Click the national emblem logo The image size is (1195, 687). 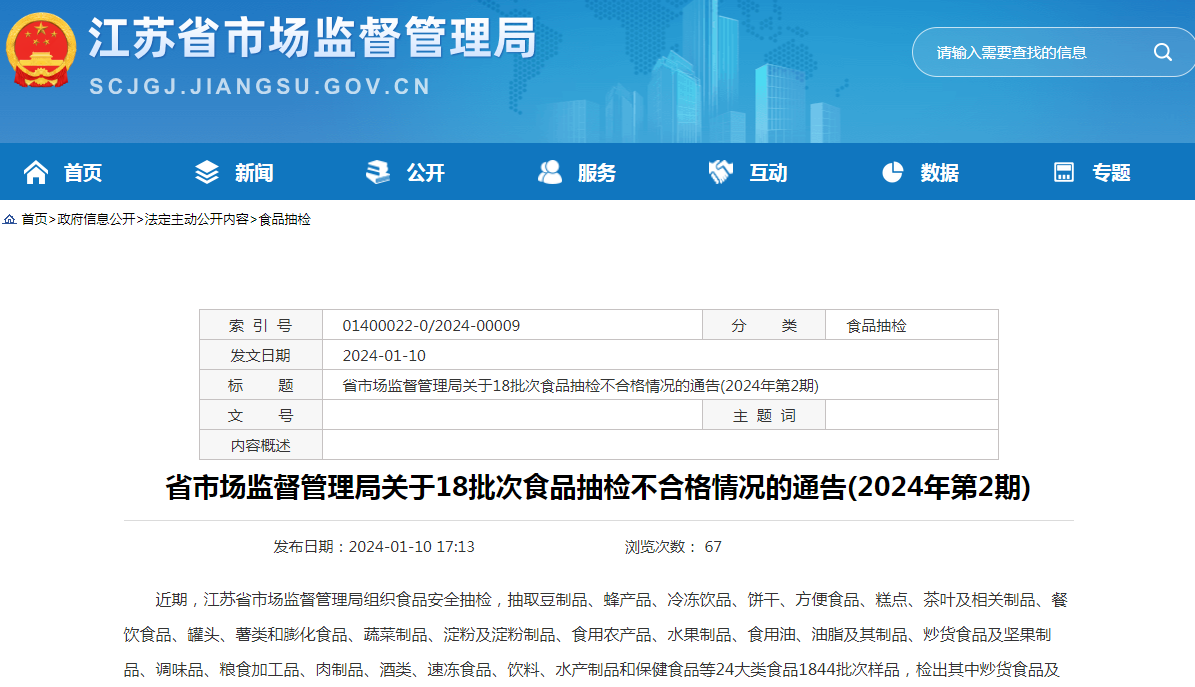click(41, 50)
